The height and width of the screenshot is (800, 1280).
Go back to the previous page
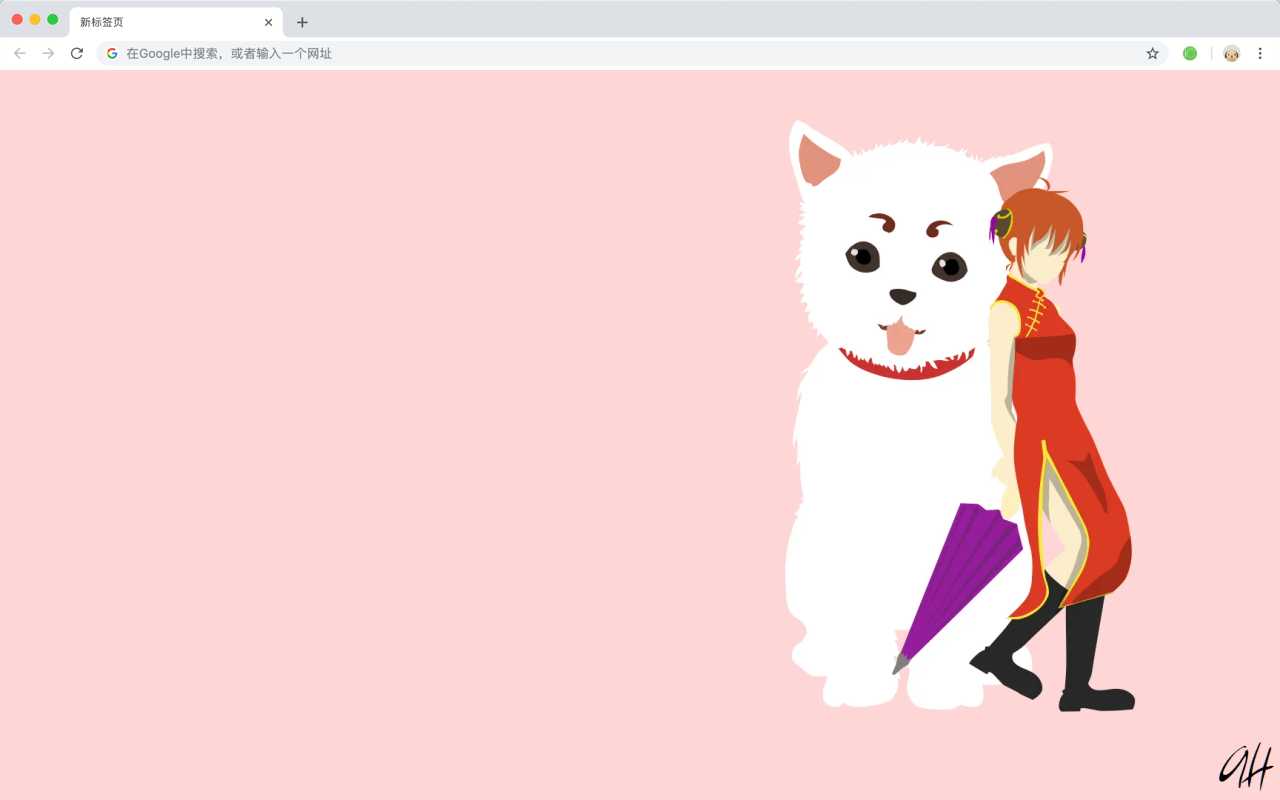[20, 53]
